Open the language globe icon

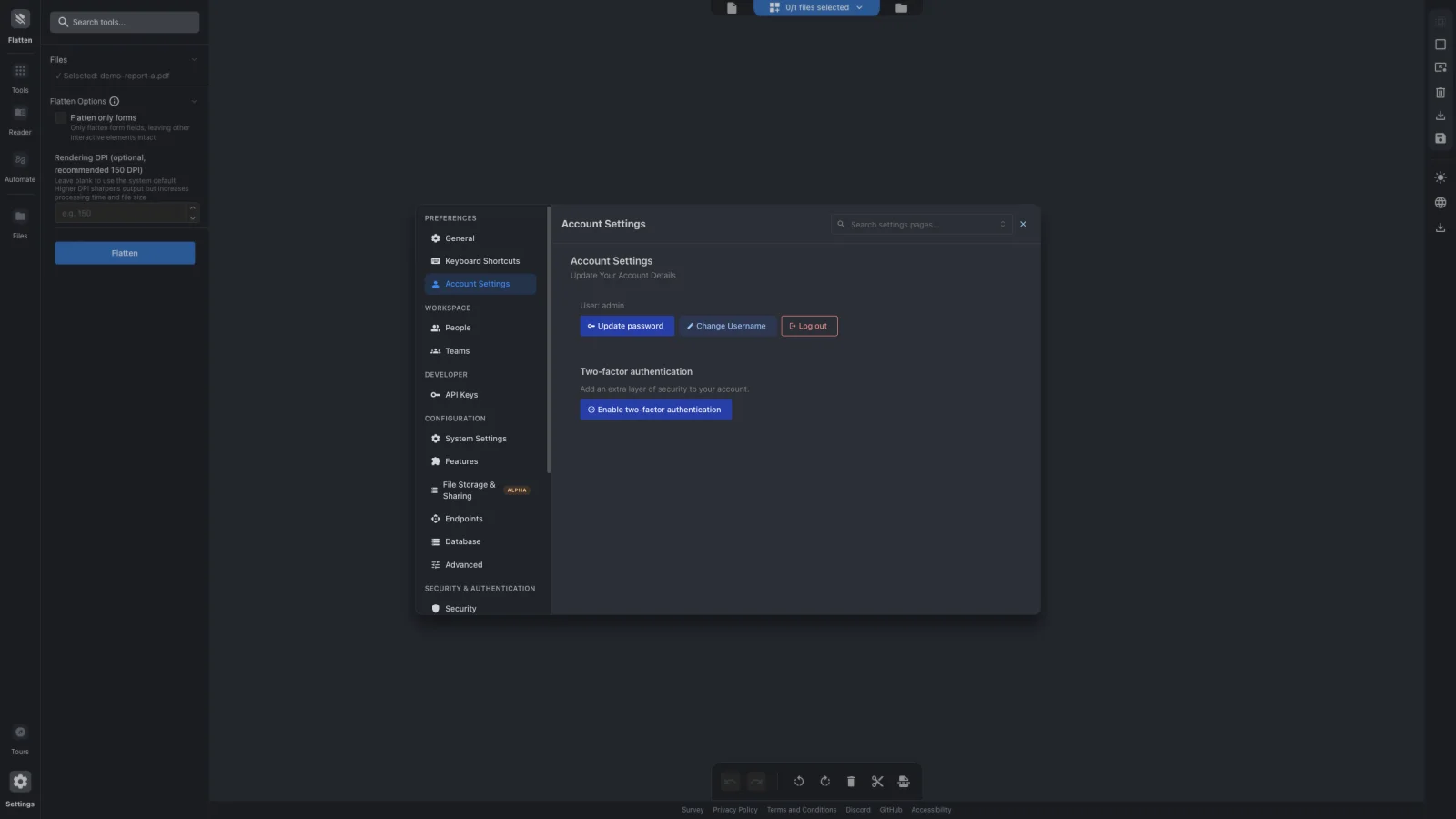coord(1441,203)
